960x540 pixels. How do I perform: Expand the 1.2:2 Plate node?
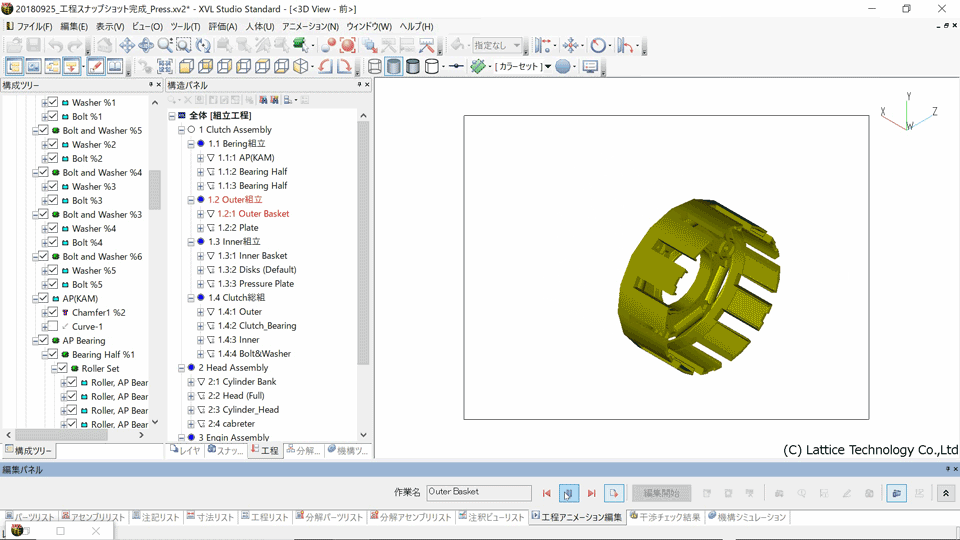[200, 228]
